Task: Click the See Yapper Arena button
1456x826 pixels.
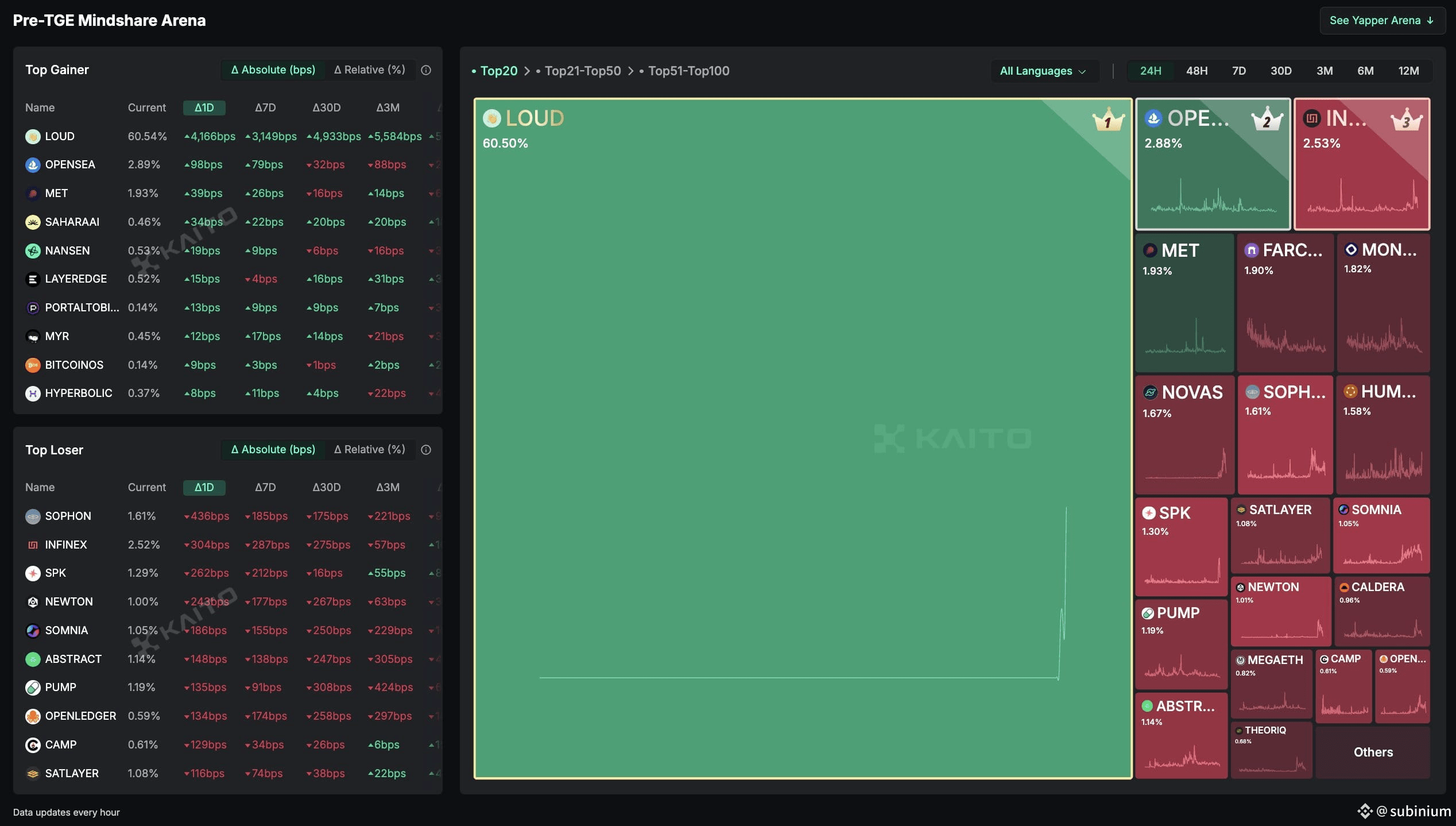Action: click(1381, 21)
